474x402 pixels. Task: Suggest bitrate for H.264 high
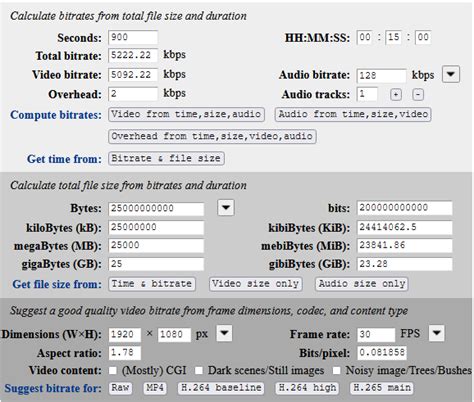coord(307,388)
